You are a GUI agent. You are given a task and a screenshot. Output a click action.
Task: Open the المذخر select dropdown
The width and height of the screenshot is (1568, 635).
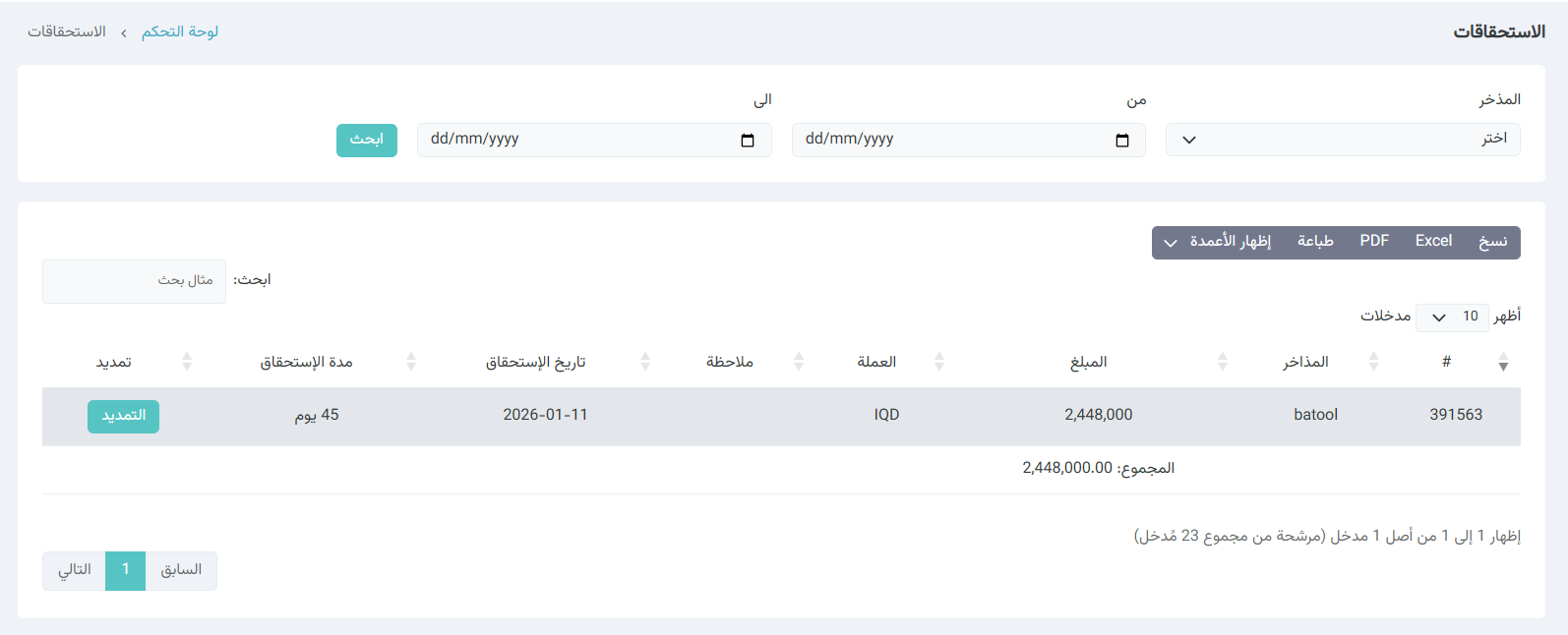[x=1343, y=140]
